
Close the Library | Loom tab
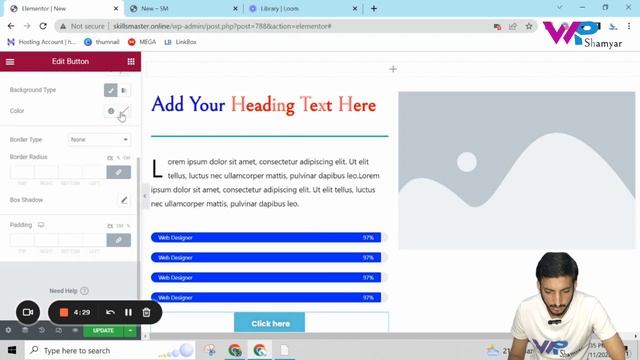click(355, 9)
